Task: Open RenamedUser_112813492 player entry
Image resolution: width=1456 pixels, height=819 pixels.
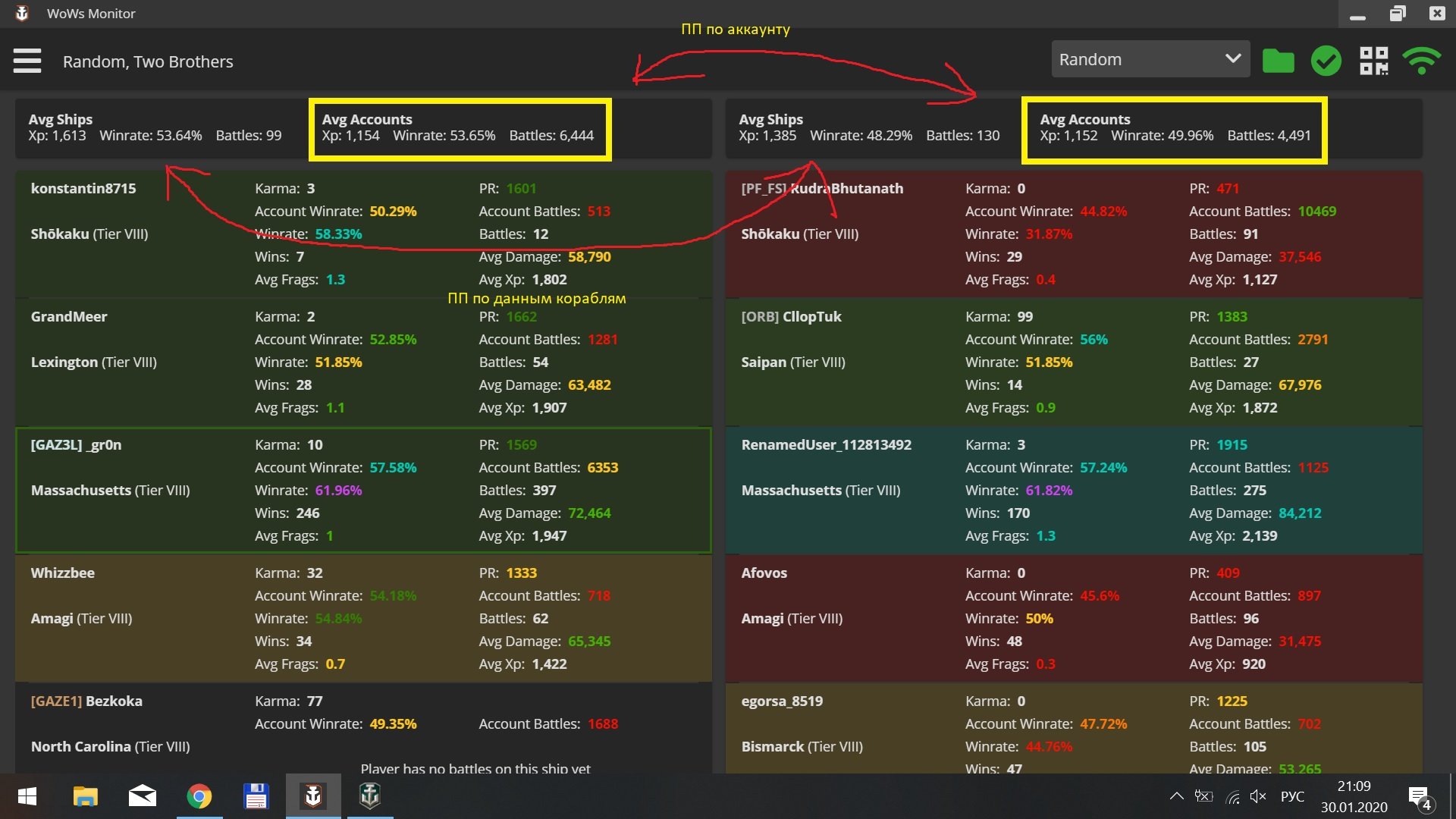Action: coord(826,445)
